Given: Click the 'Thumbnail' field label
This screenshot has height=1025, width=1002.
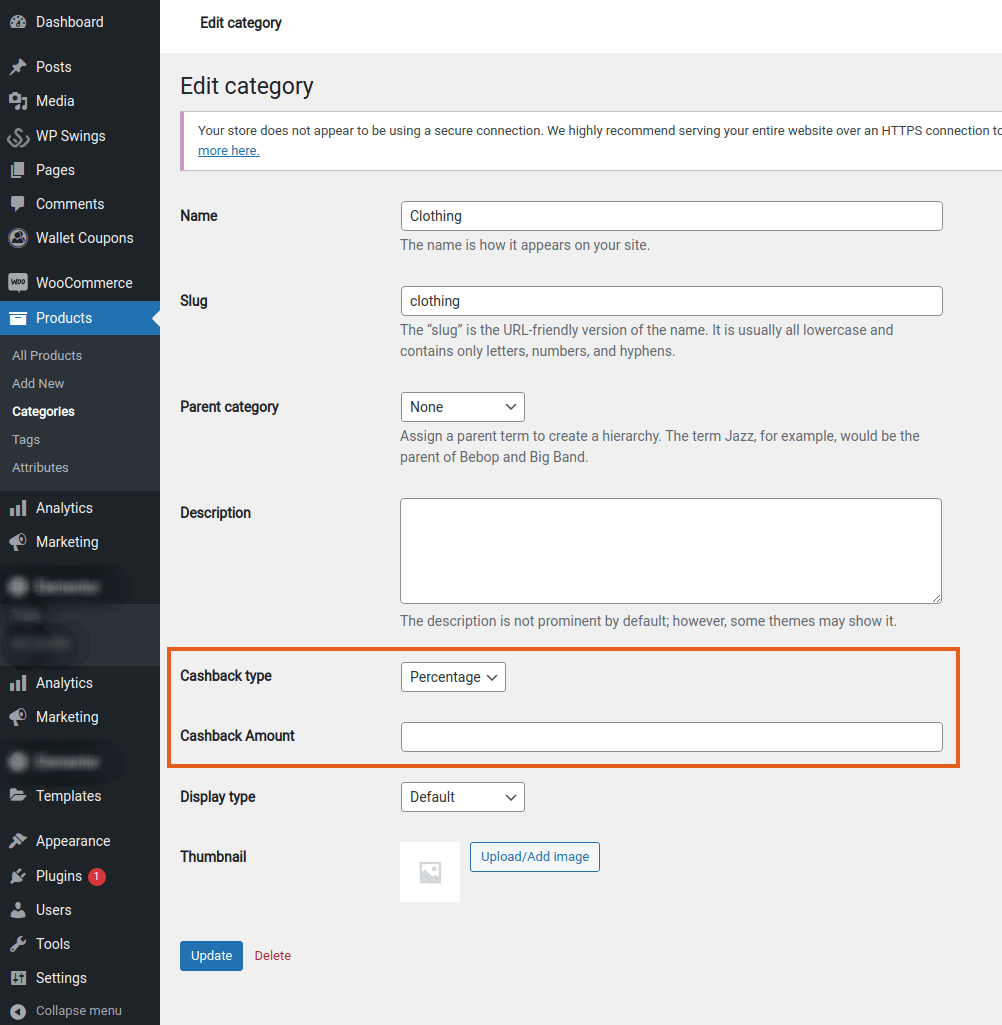Looking at the screenshot, I should pos(213,857).
